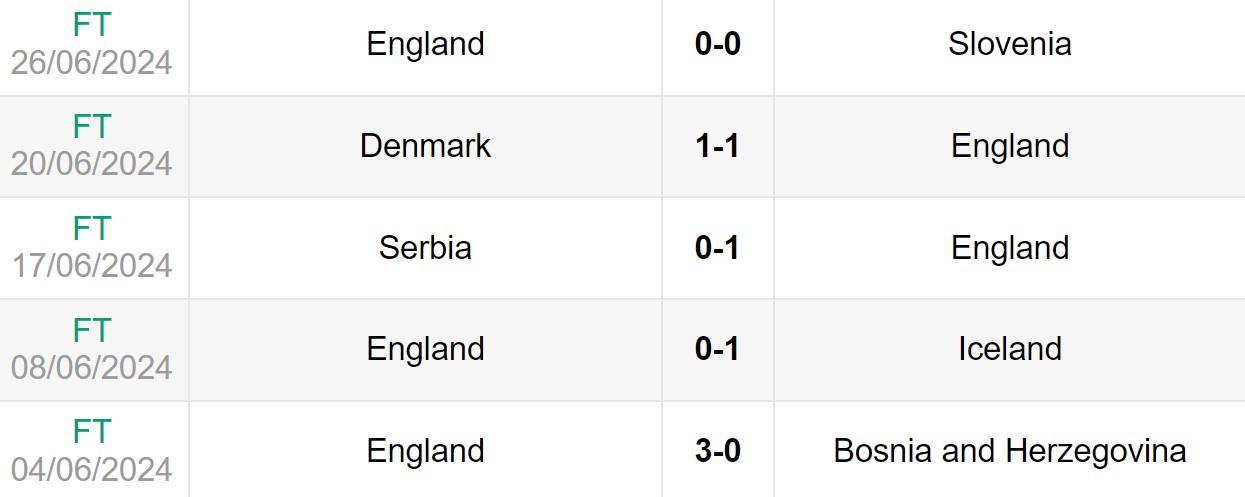The width and height of the screenshot is (1245, 497).
Task: Open the 3-0 England vs Bosnia score
Action: [x=717, y=451]
